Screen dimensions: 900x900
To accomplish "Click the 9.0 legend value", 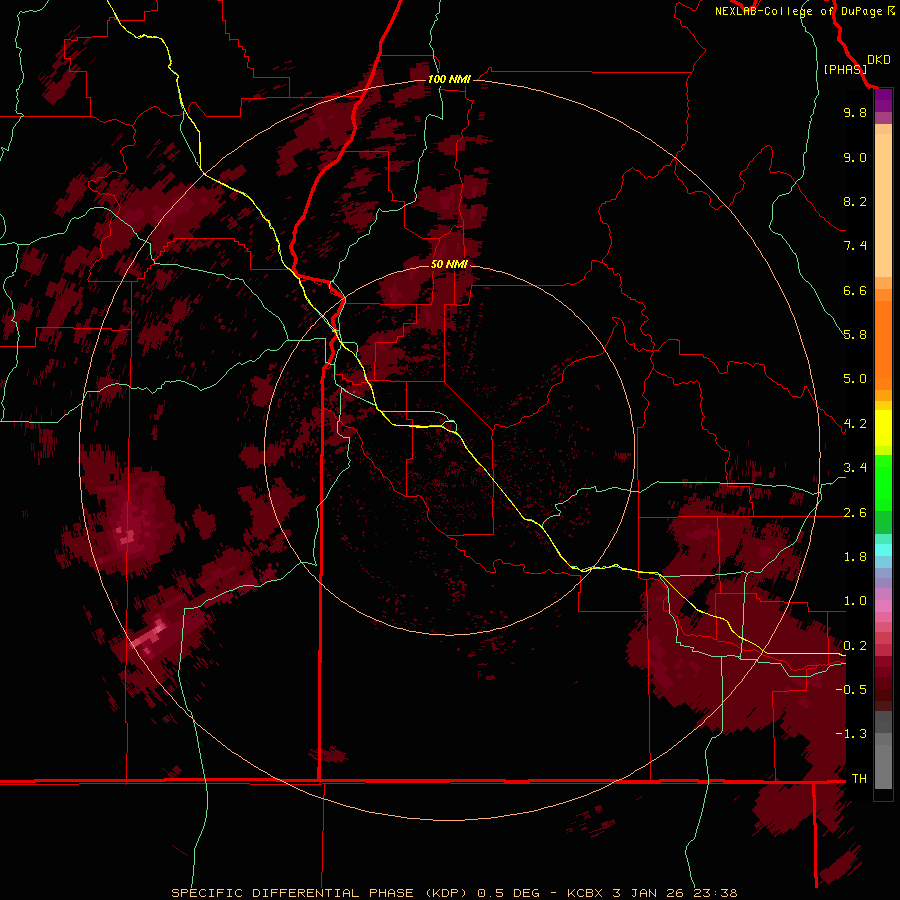I will coord(855,157).
